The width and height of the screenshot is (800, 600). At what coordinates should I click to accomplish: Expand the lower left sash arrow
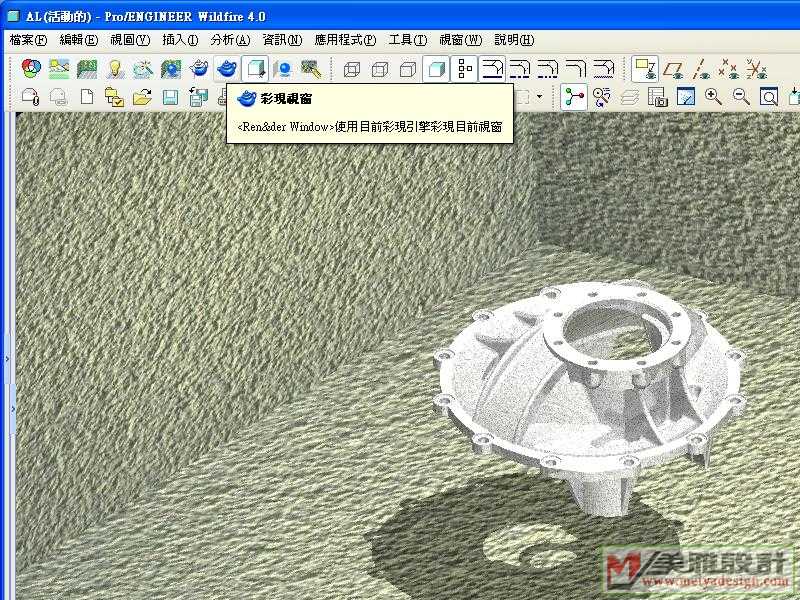point(13,409)
